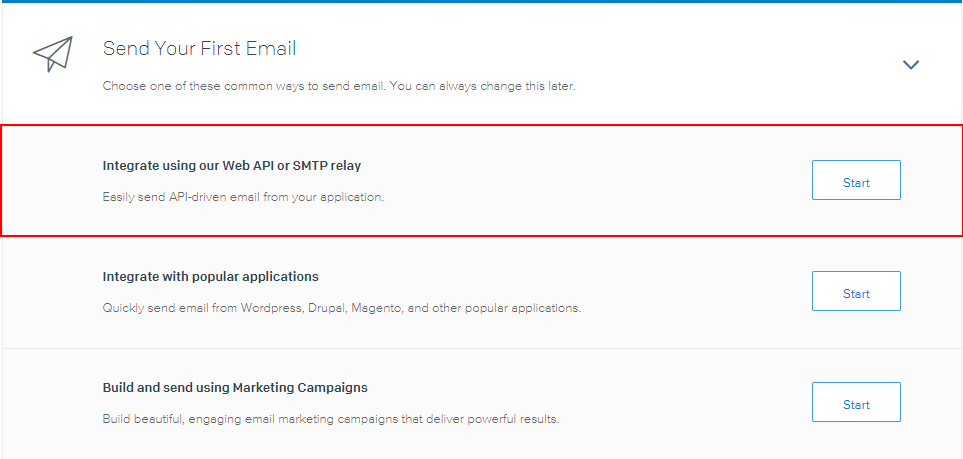
Task: Start building with Marketing Campaigns
Action: [x=856, y=403]
